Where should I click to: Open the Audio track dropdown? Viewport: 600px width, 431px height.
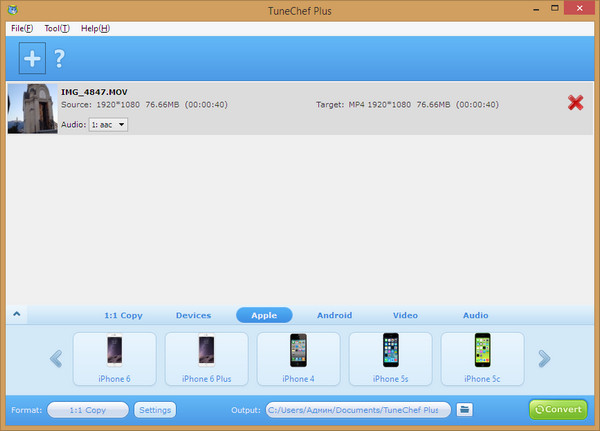[x=108, y=124]
